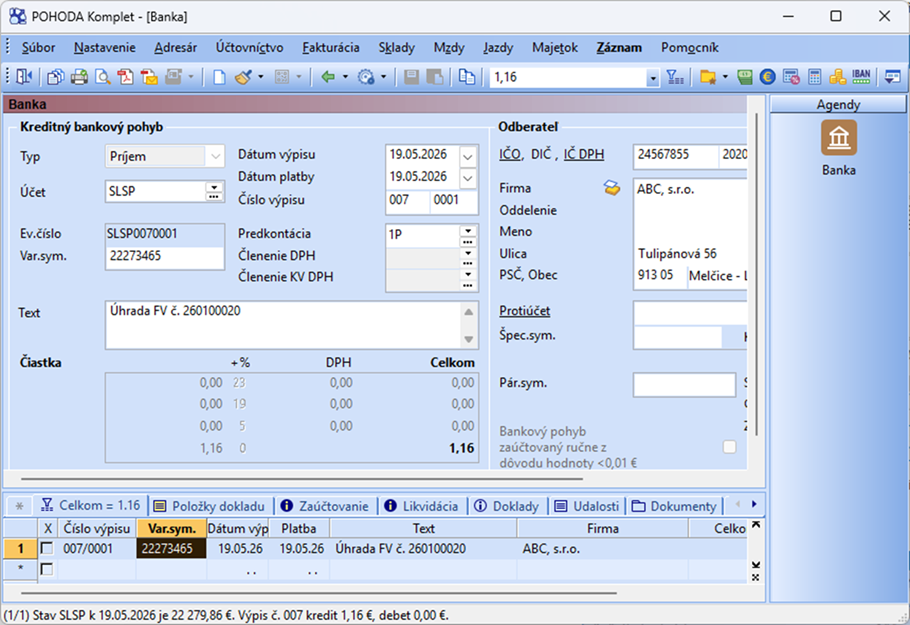The image size is (910, 625).
Task: Click the form's vertical scrollbar
Action: (x=756, y=274)
